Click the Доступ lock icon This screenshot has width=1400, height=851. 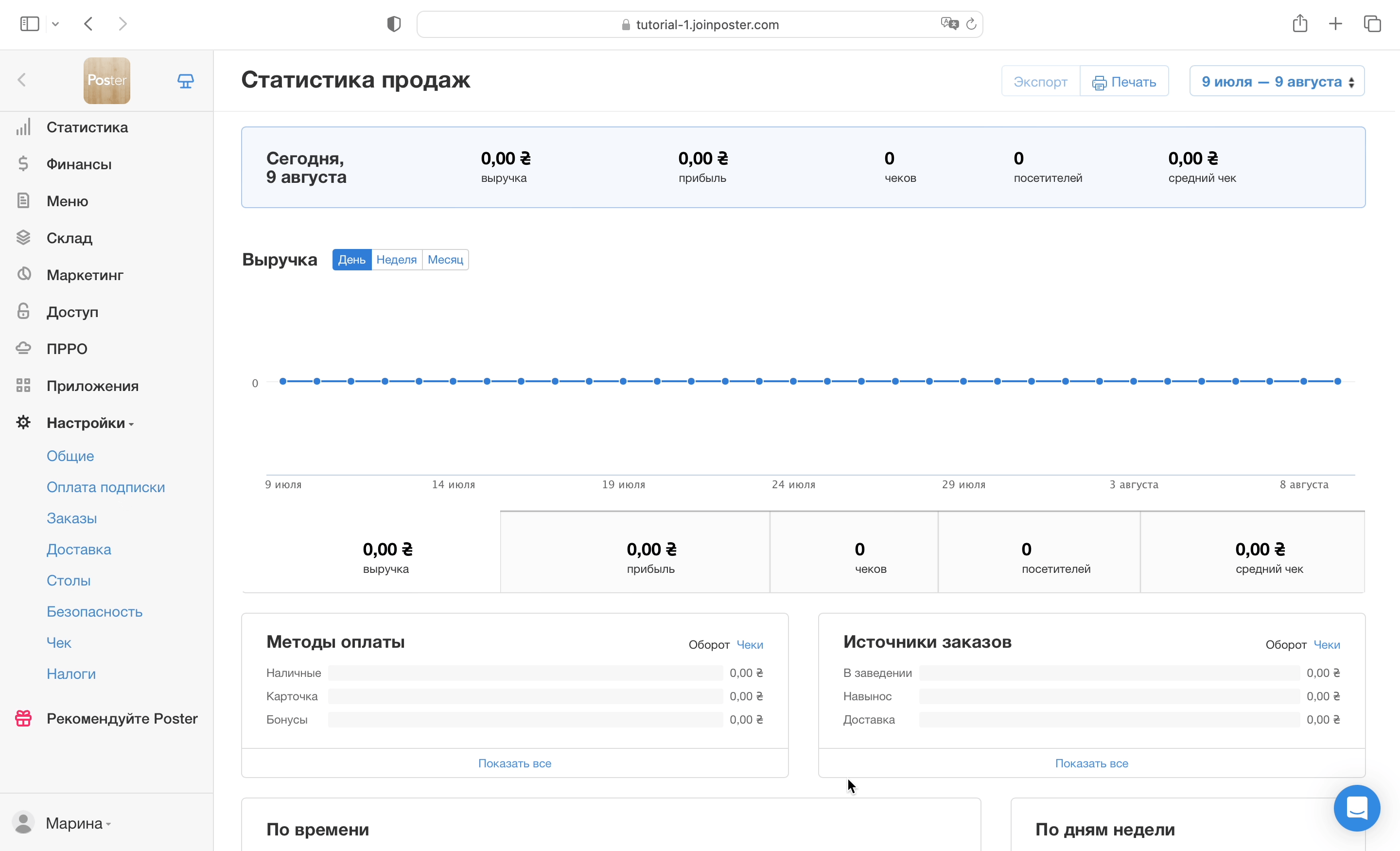tap(23, 312)
